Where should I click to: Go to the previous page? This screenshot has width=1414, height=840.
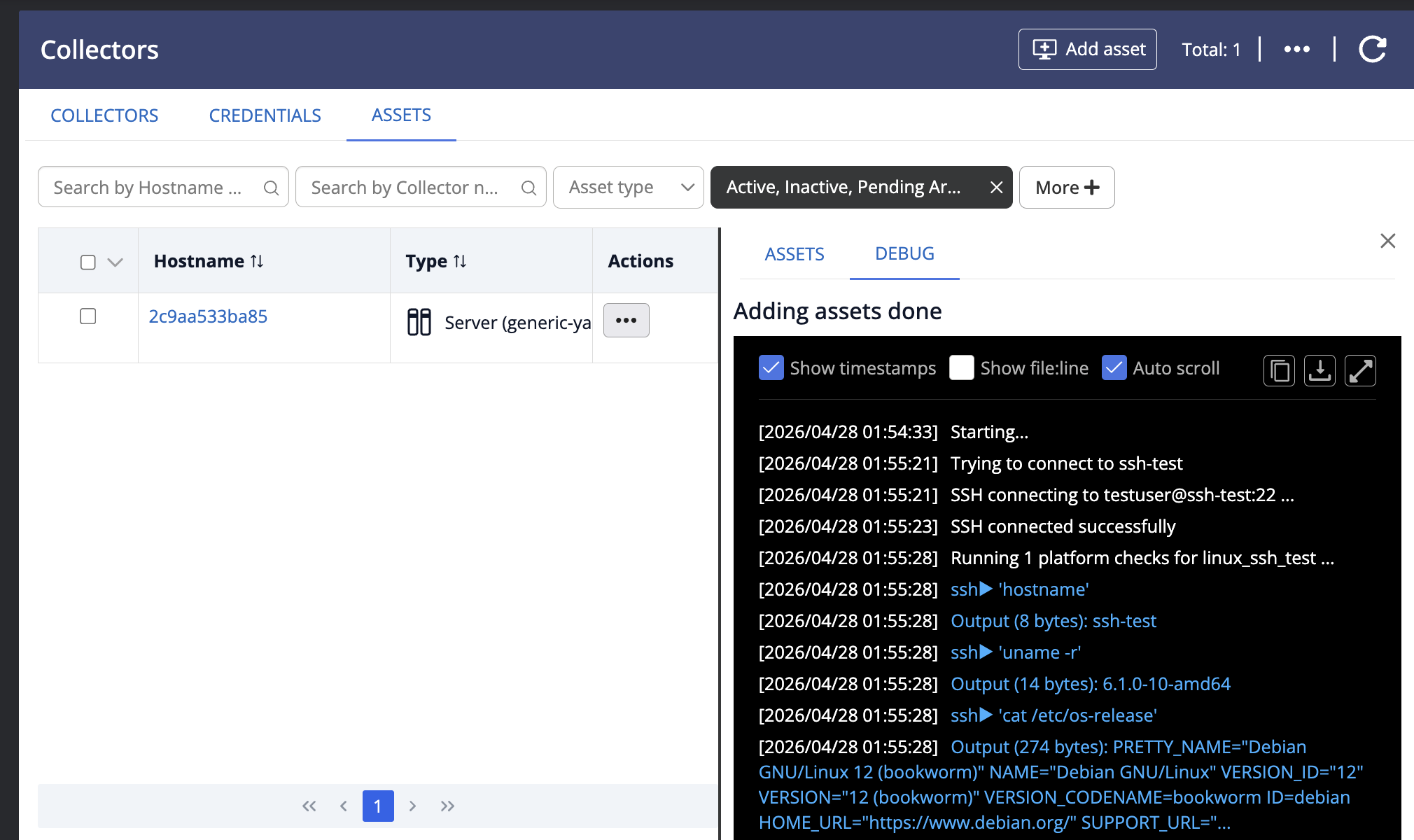[x=343, y=806]
